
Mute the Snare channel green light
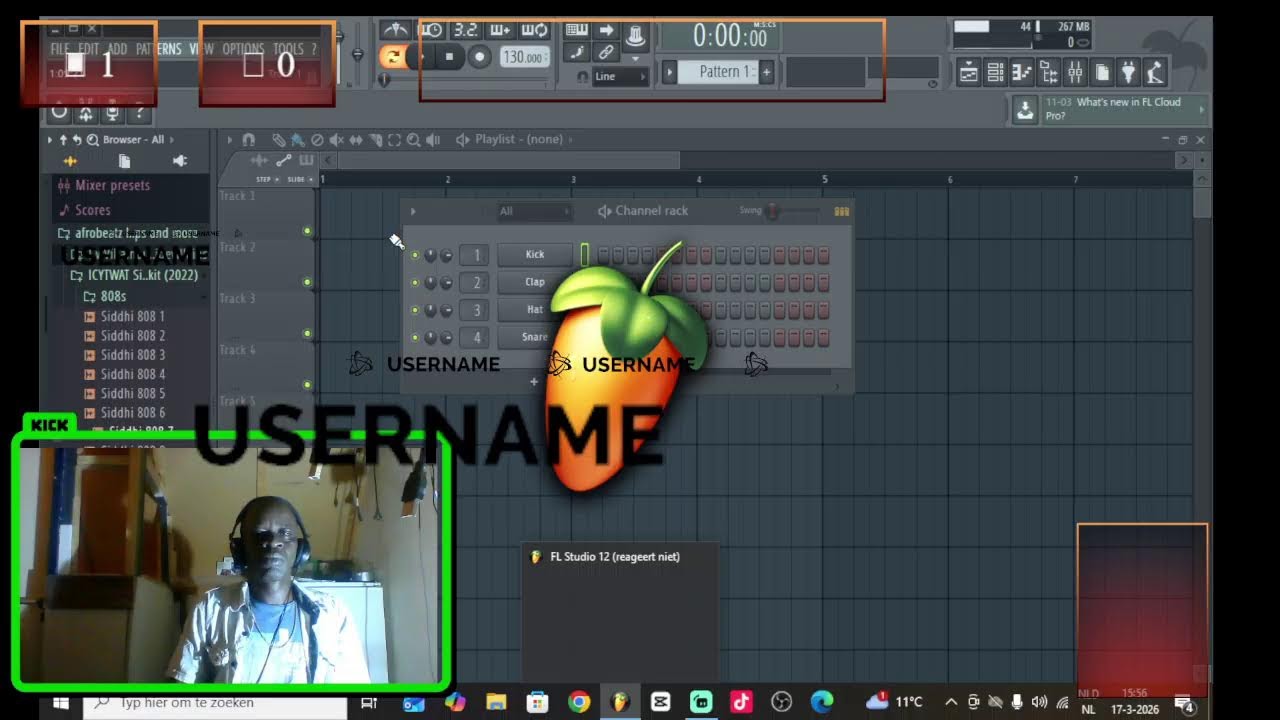(415, 338)
